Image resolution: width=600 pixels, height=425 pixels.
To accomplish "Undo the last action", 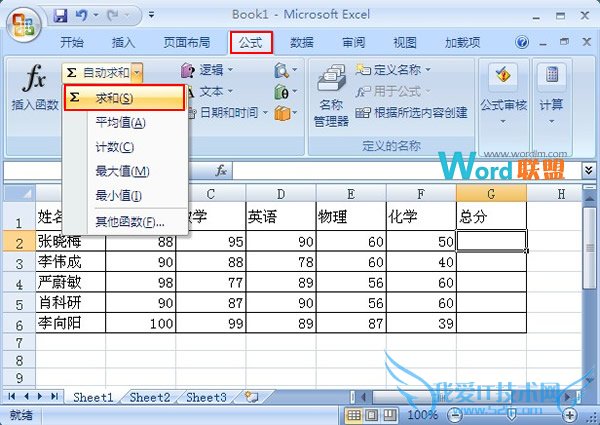I will [82, 15].
